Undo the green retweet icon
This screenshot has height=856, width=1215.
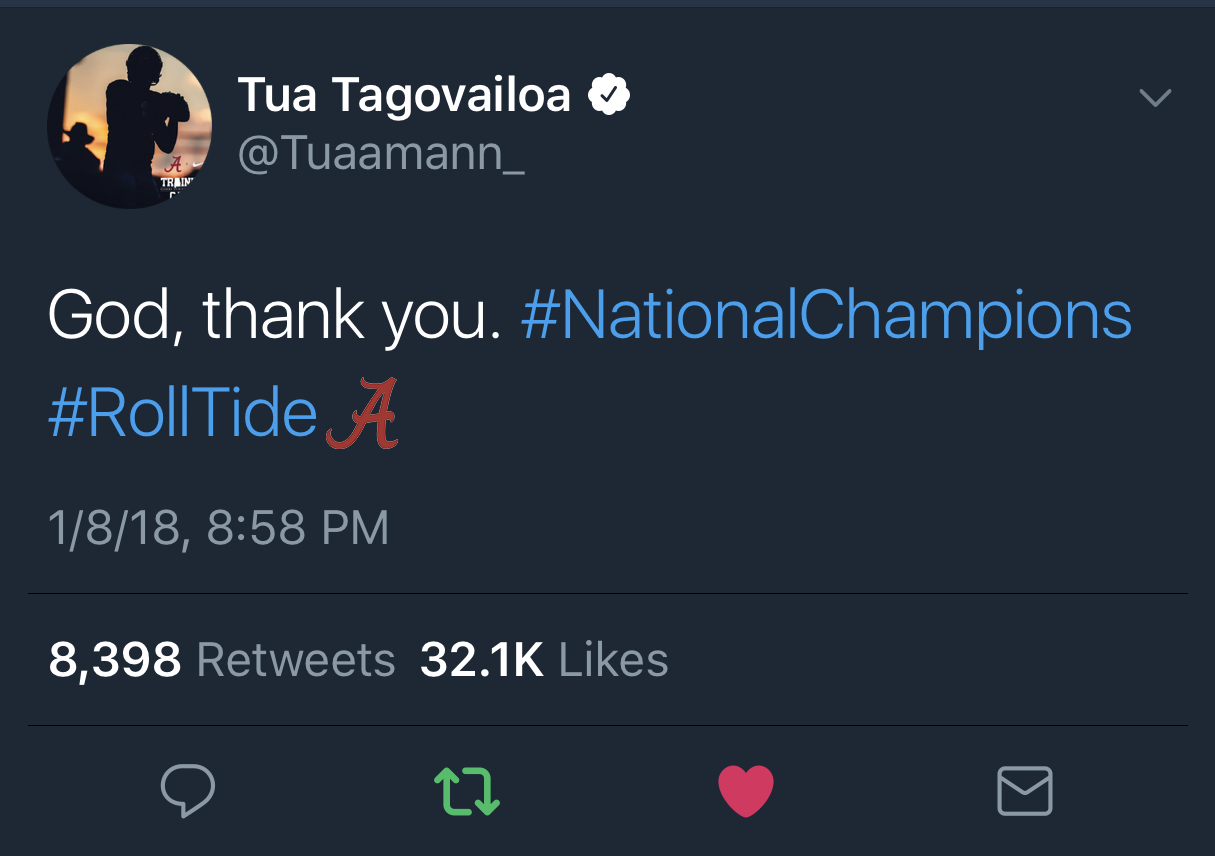coord(467,791)
